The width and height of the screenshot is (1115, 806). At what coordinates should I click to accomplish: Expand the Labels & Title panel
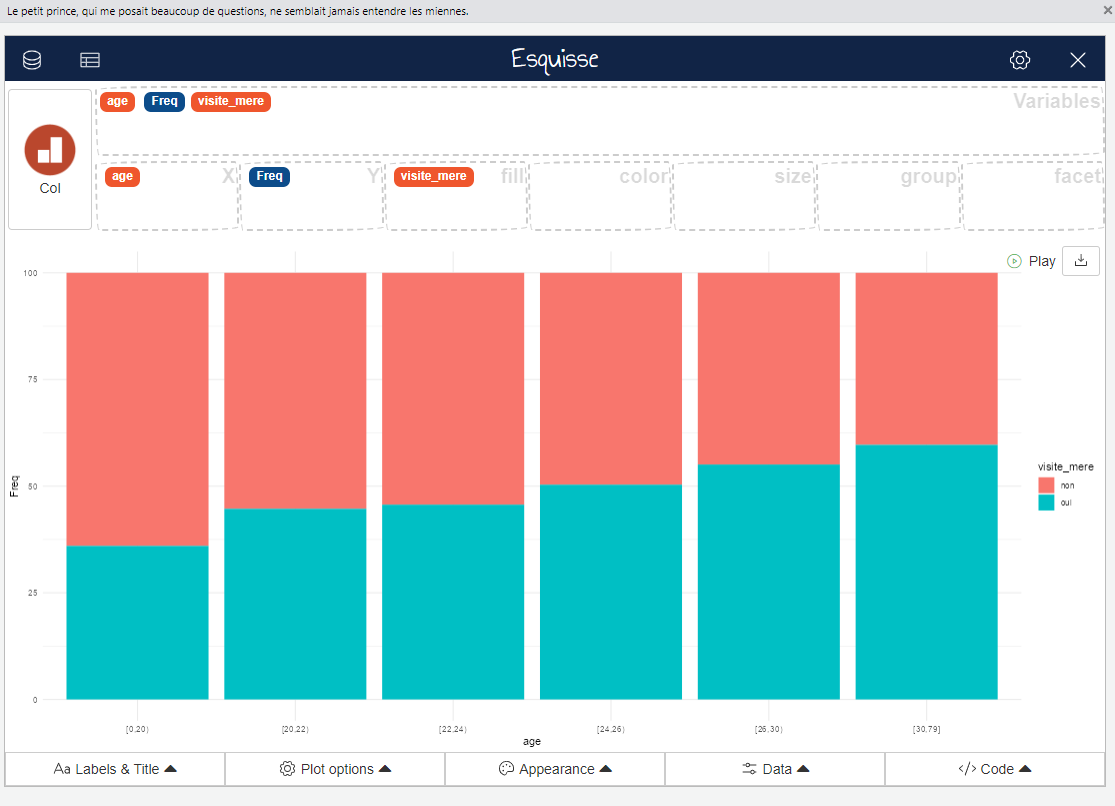pyautogui.click(x=115, y=769)
